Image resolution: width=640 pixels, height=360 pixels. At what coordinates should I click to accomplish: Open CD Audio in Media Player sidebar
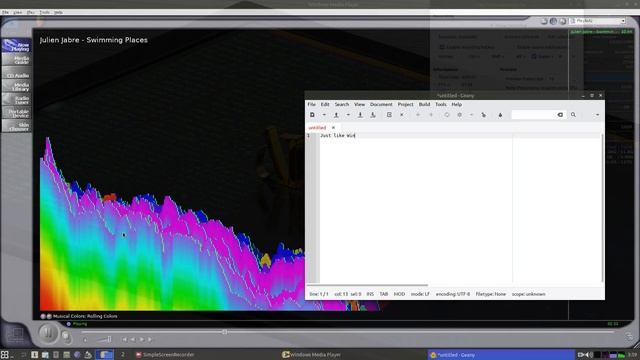(16, 73)
